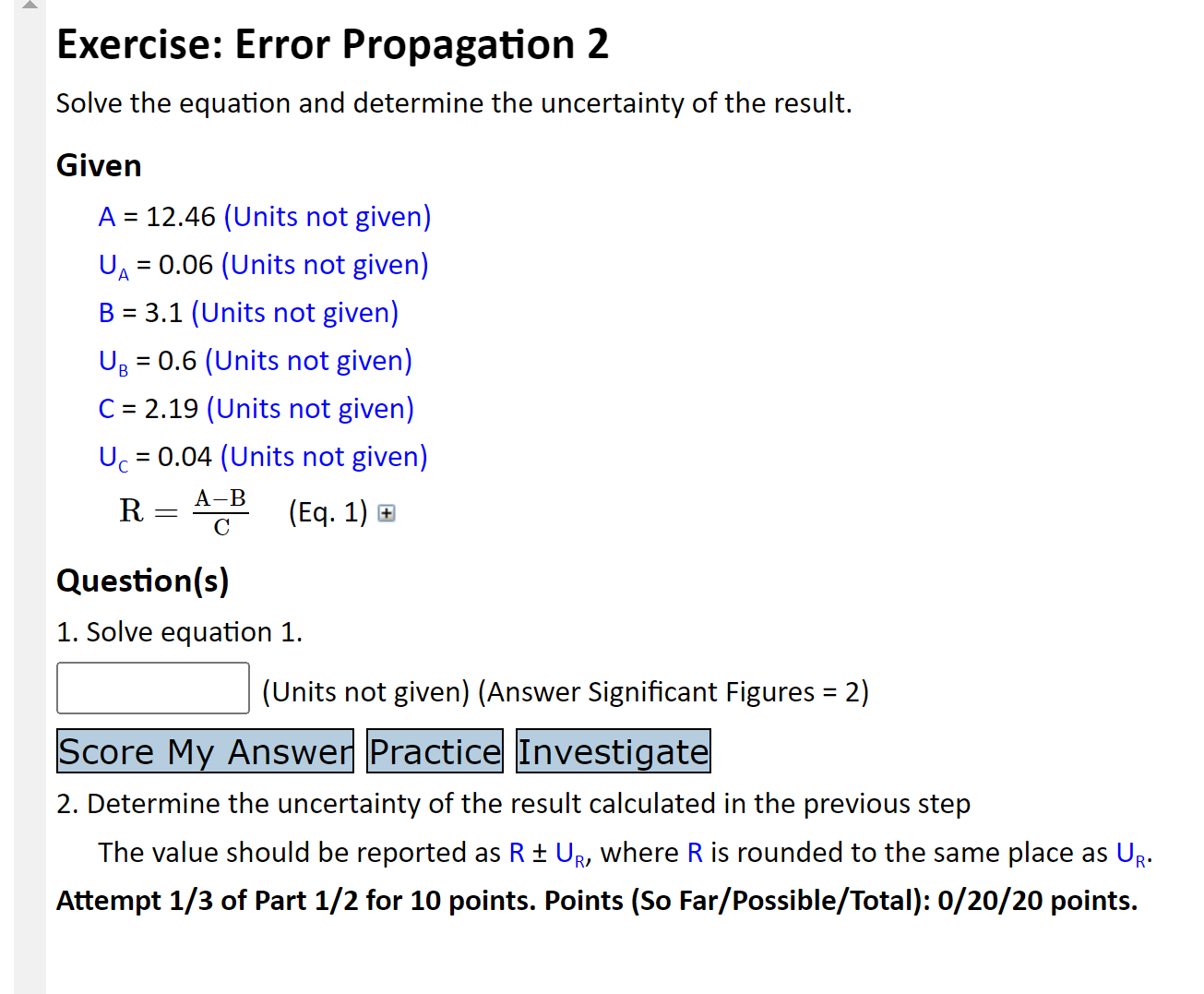The height and width of the screenshot is (994, 1204).
Task: Open the Investigate tool
Action: pos(612,750)
